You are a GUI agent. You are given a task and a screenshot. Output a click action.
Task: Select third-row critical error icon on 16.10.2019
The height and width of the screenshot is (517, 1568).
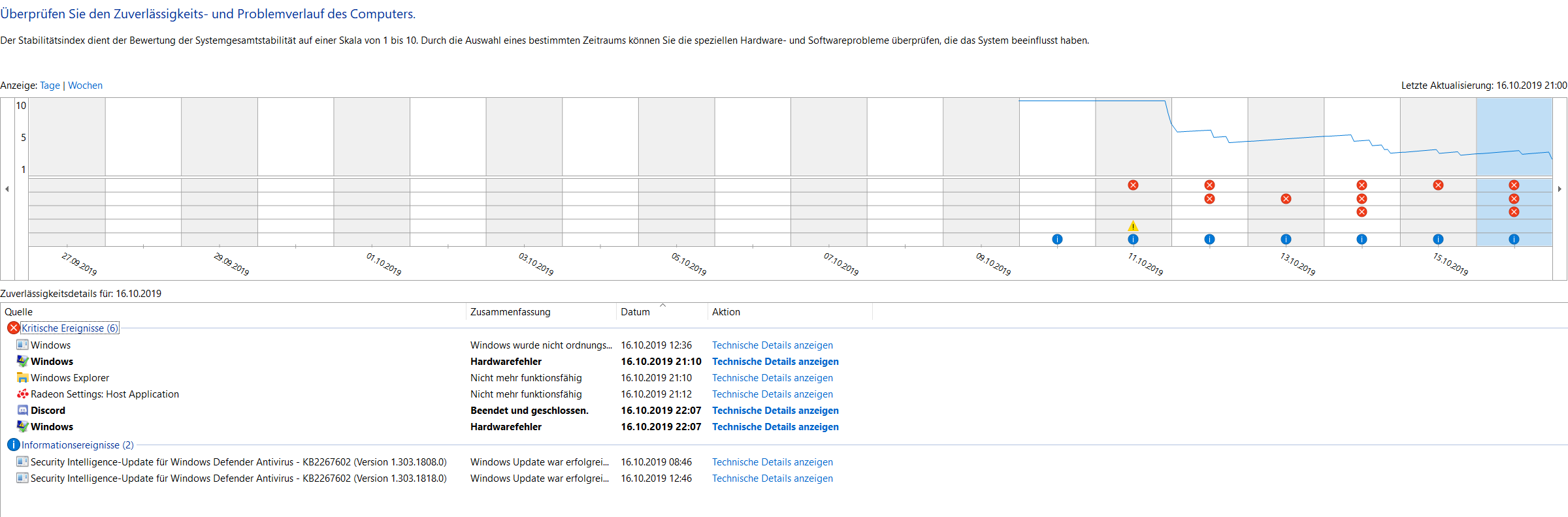click(1514, 212)
